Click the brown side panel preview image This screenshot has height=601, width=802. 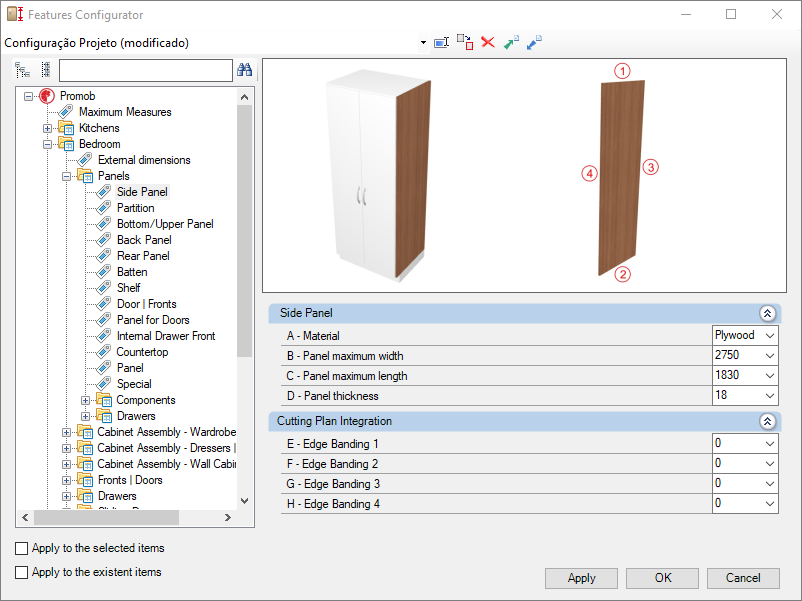coord(621,177)
